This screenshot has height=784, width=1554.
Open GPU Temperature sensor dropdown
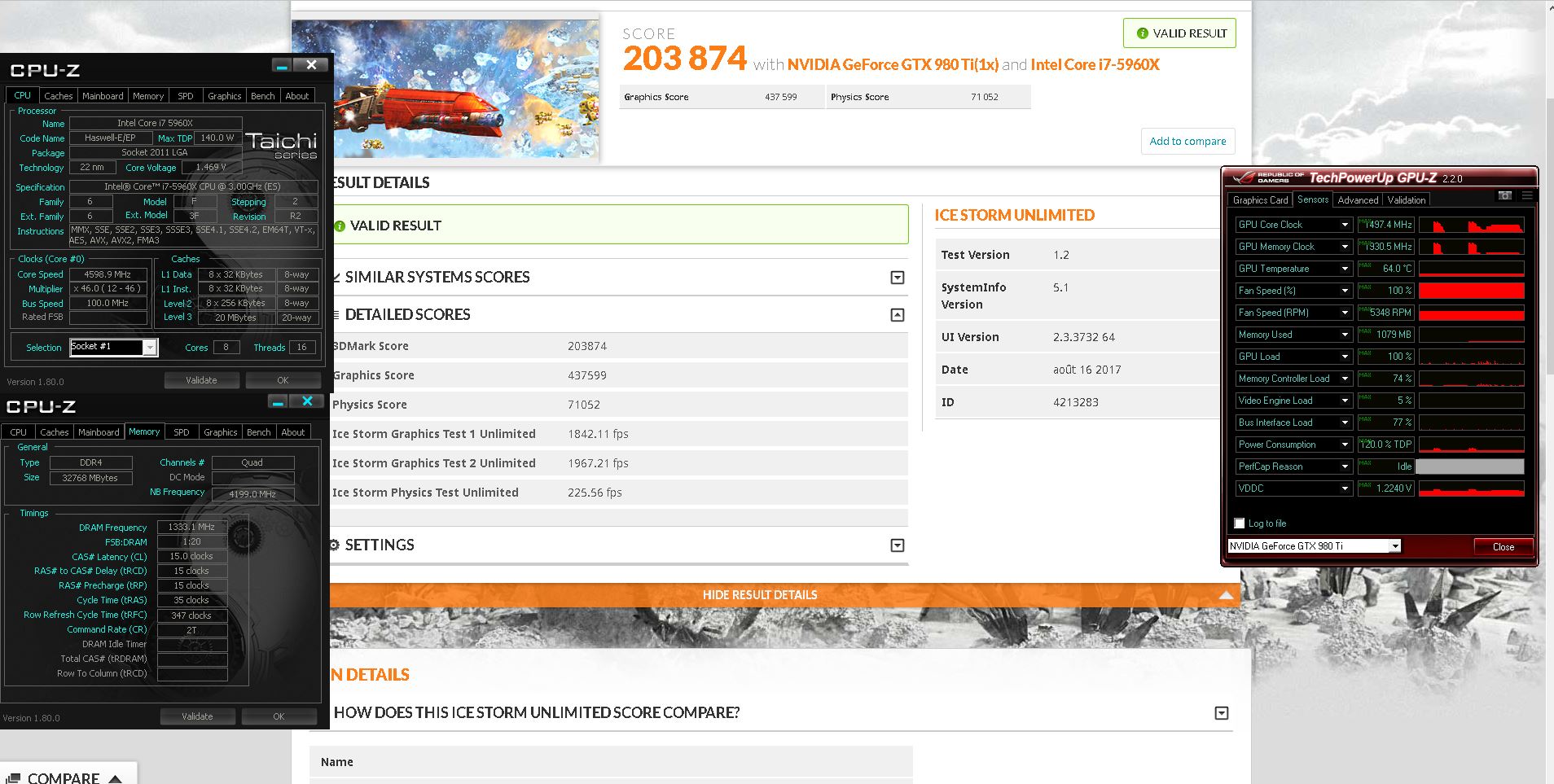tap(1345, 269)
